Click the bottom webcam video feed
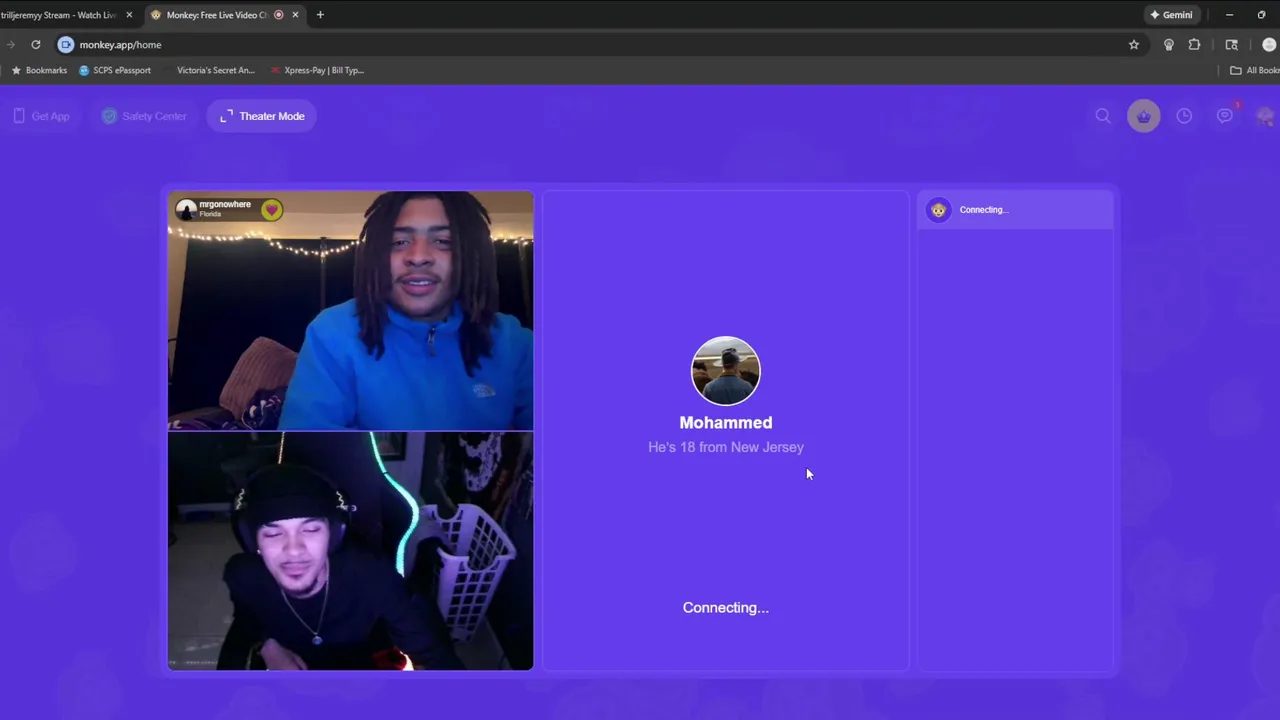This screenshot has height=720, width=1280. [351, 551]
